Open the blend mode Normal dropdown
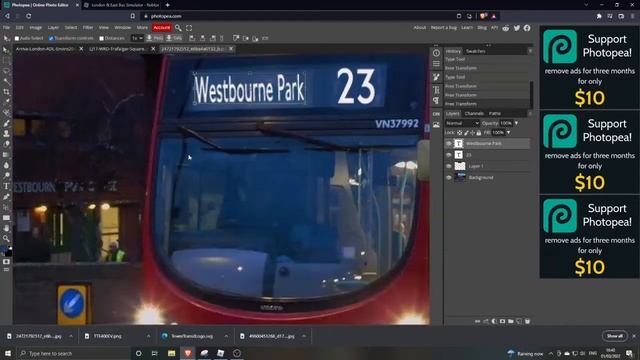This screenshot has width=640, height=360. pyautogui.click(x=462, y=123)
